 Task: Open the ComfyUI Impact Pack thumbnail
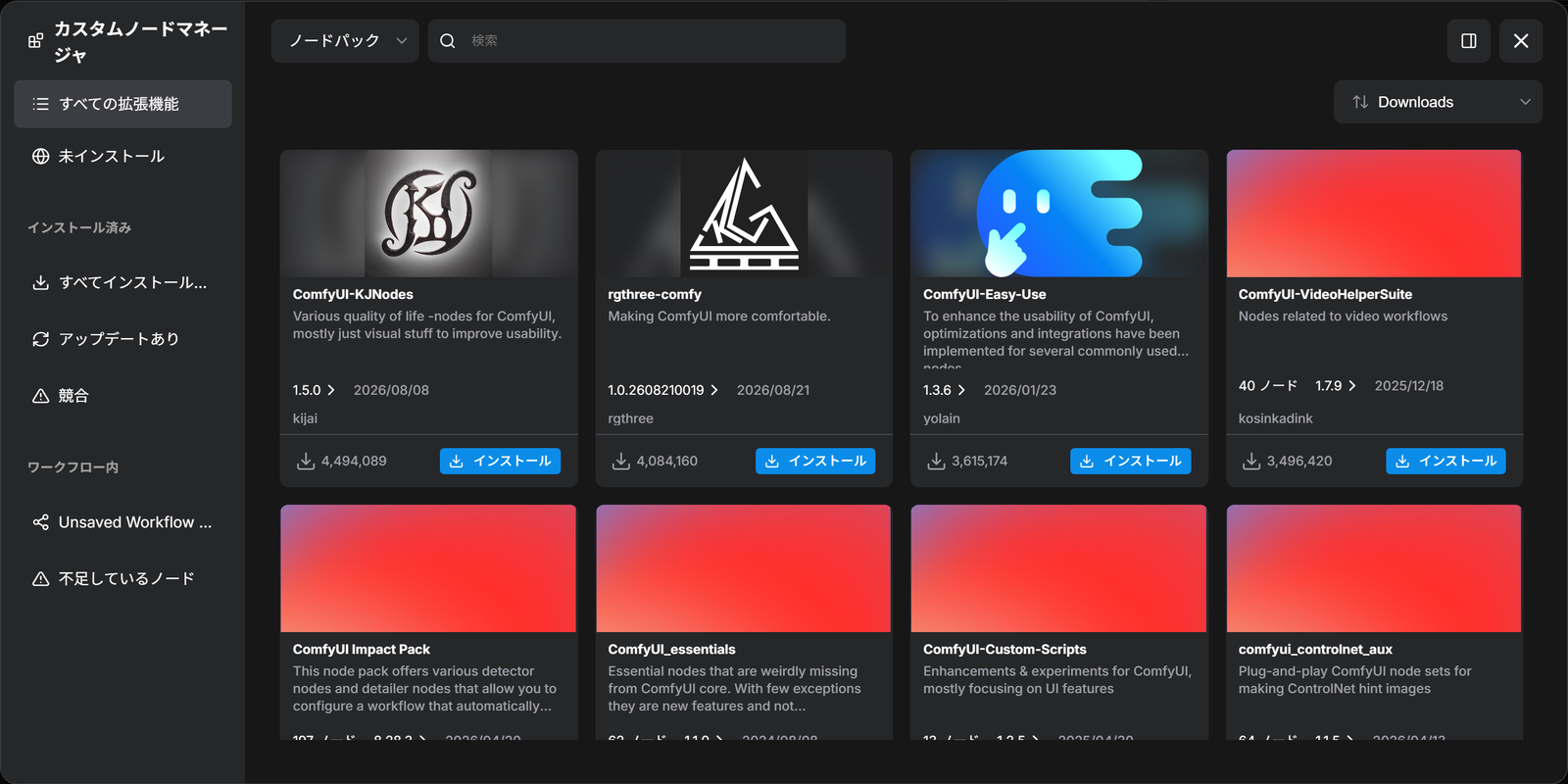(x=428, y=568)
